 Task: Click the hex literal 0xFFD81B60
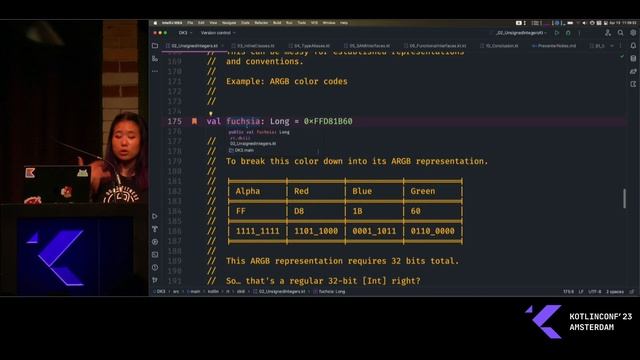coord(328,121)
